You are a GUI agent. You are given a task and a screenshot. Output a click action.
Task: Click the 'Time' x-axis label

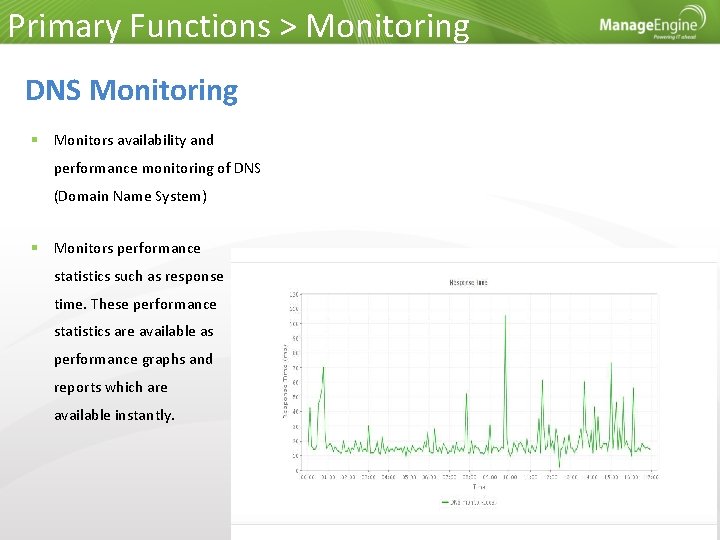[x=479, y=486]
